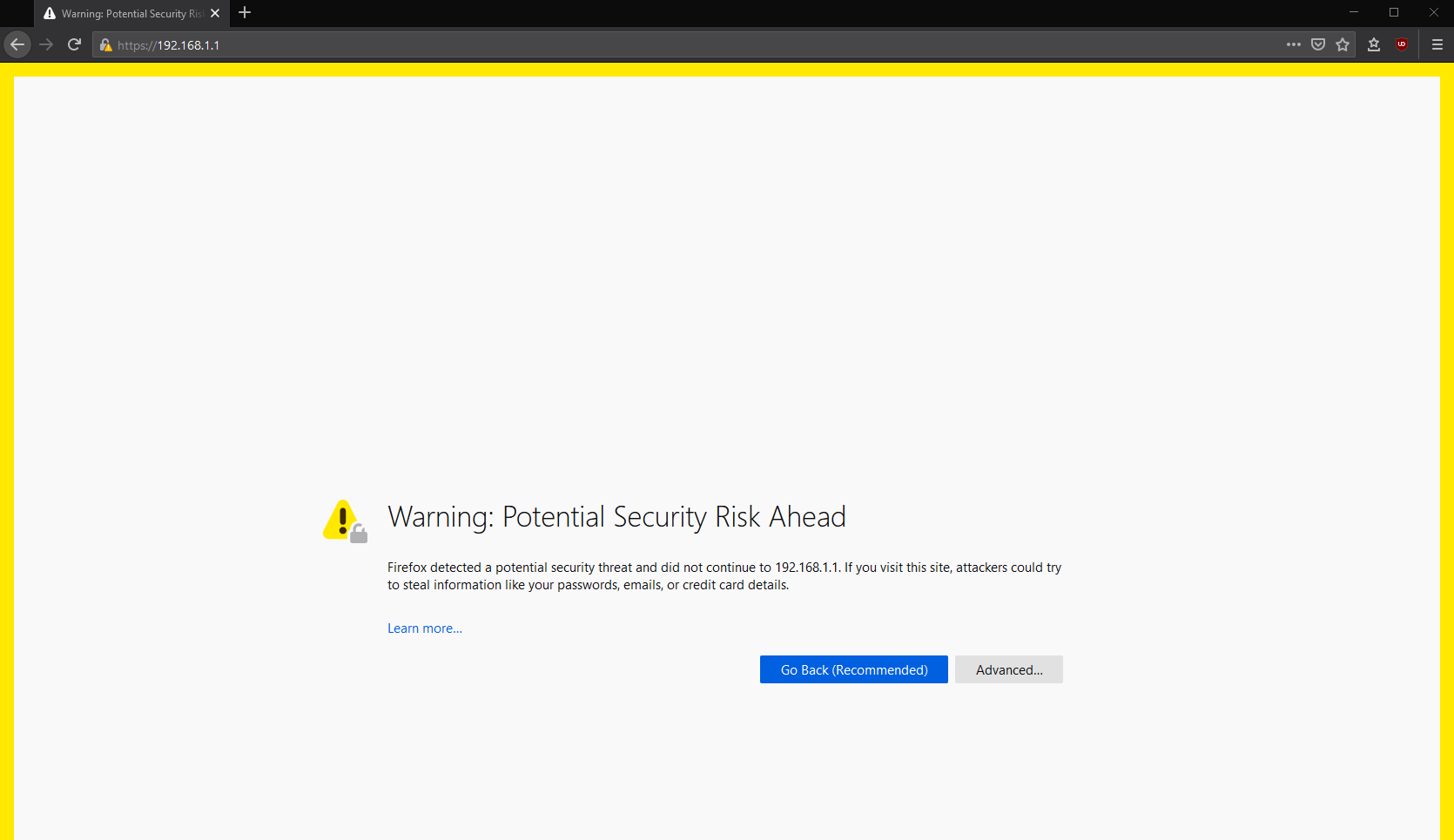The width and height of the screenshot is (1454, 840).
Task: Bookmark this page with star icon
Action: click(1343, 44)
